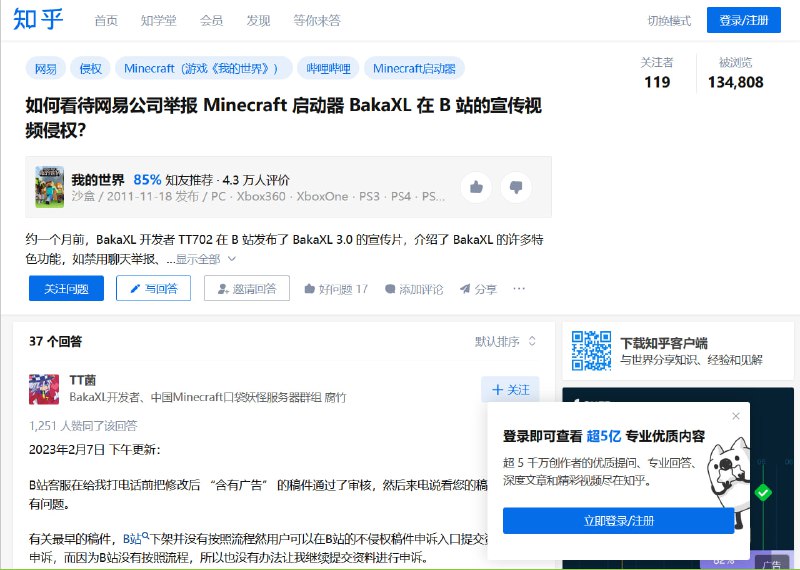Open the 哔哩哔哩 topic tag
Image resolution: width=800 pixels, height=570 pixels.
click(x=328, y=68)
